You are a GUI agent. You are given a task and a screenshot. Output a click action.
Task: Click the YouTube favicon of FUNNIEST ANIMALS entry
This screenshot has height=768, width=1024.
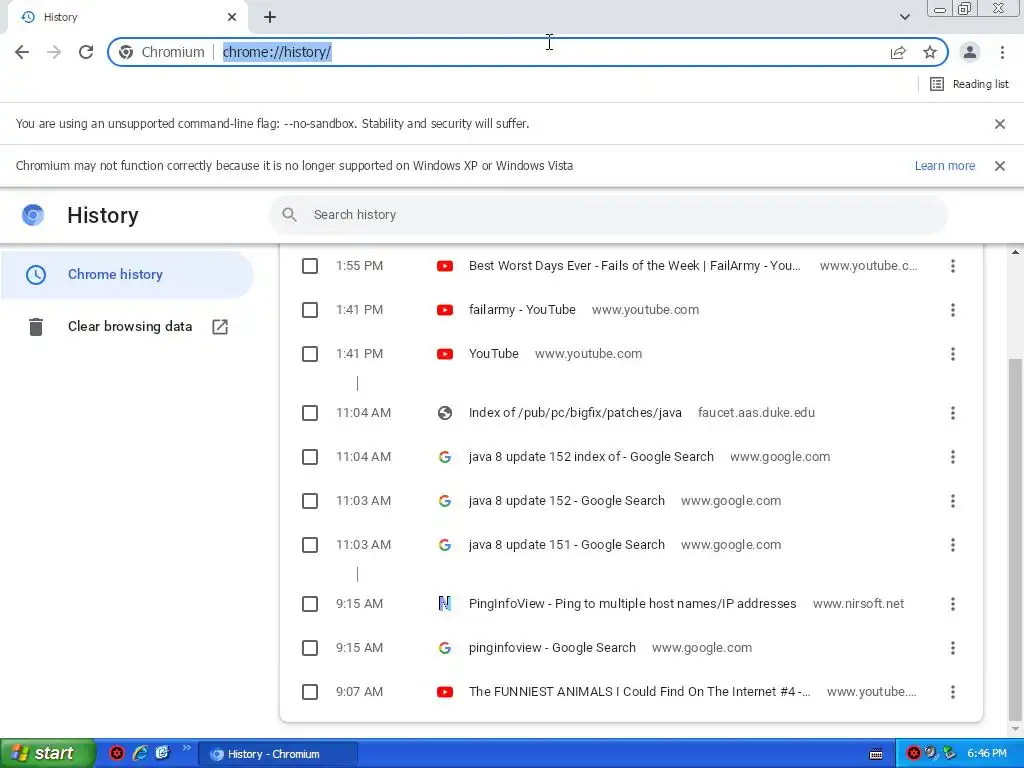(x=445, y=692)
